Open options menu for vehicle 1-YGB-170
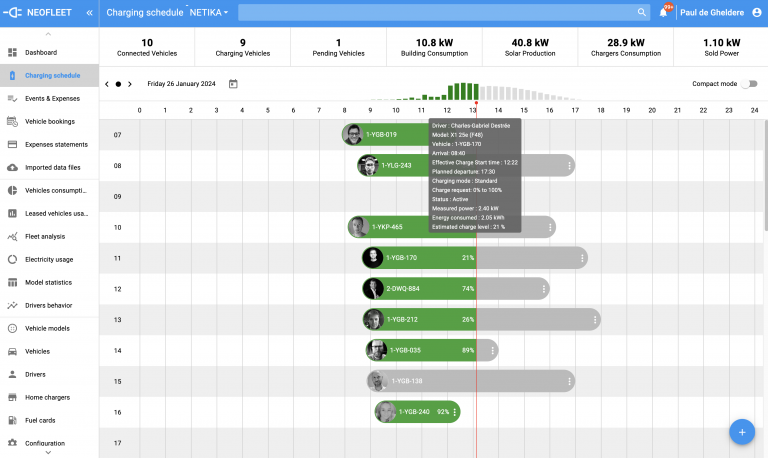The image size is (768, 458). coord(583,258)
